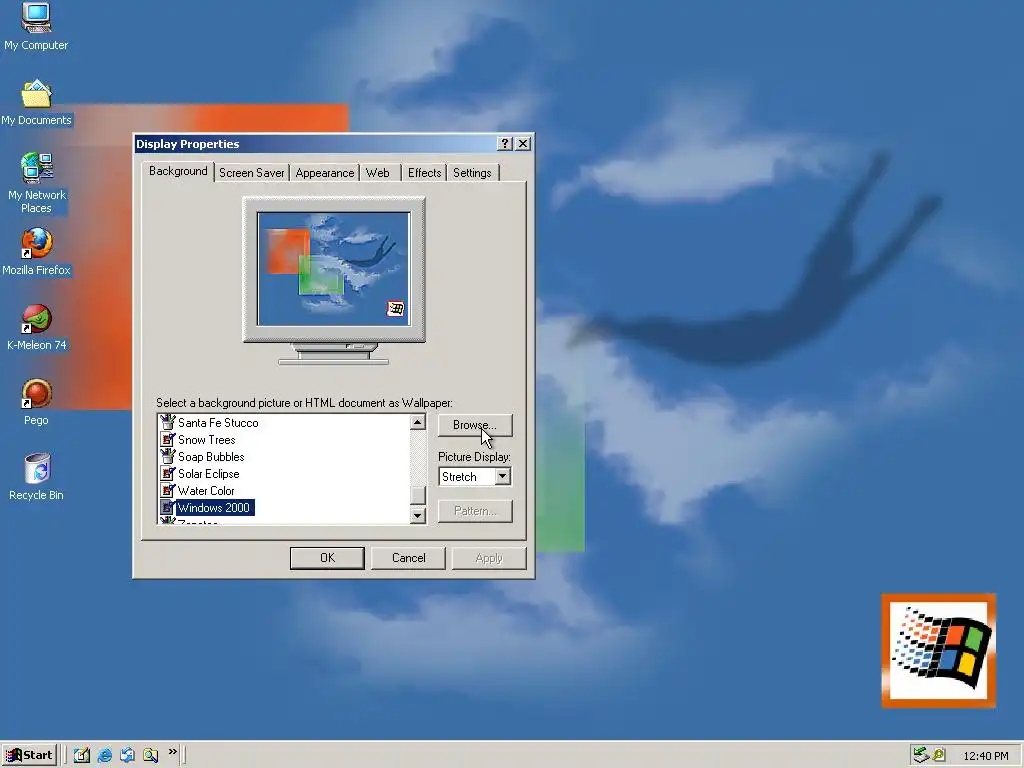Choose Solar Eclipse wallpaper

pyautogui.click(x=208, y=473)
